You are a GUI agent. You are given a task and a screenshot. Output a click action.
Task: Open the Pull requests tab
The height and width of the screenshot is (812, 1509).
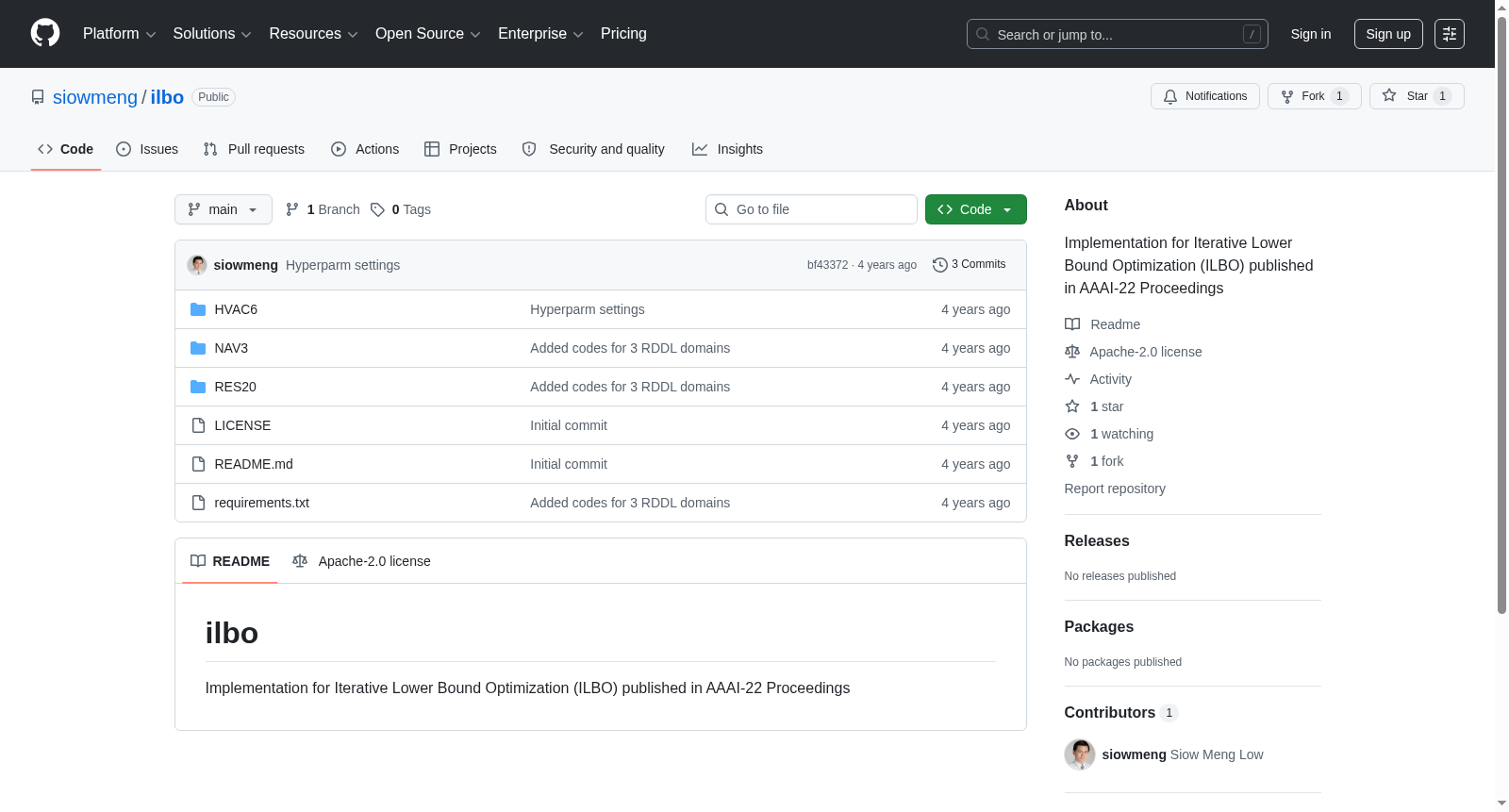[254, 149]
